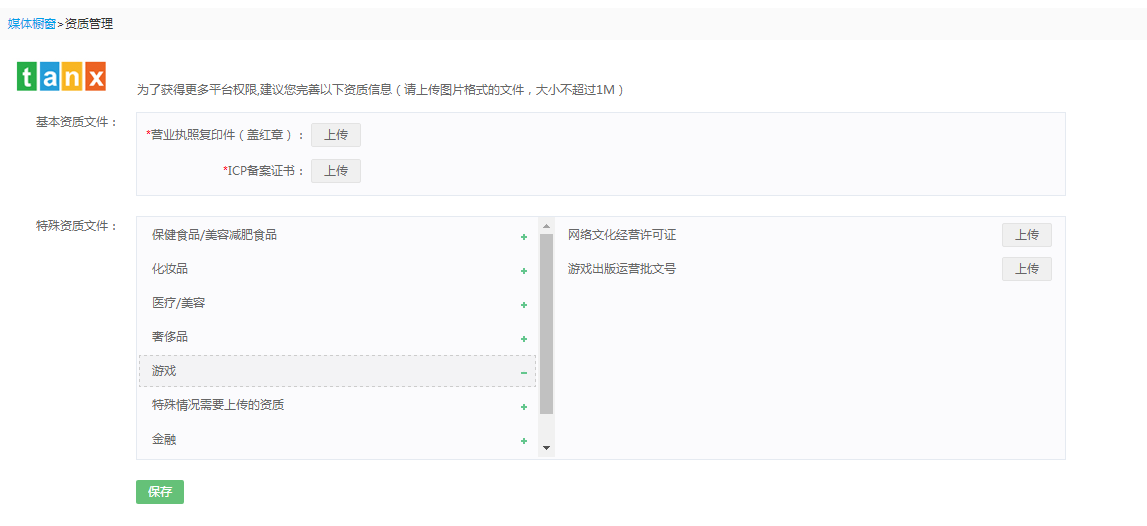This screenshot has height=526, width=1147.
Task: Upload 网络文化经营许可证 file
Action: pos(1026,235)
